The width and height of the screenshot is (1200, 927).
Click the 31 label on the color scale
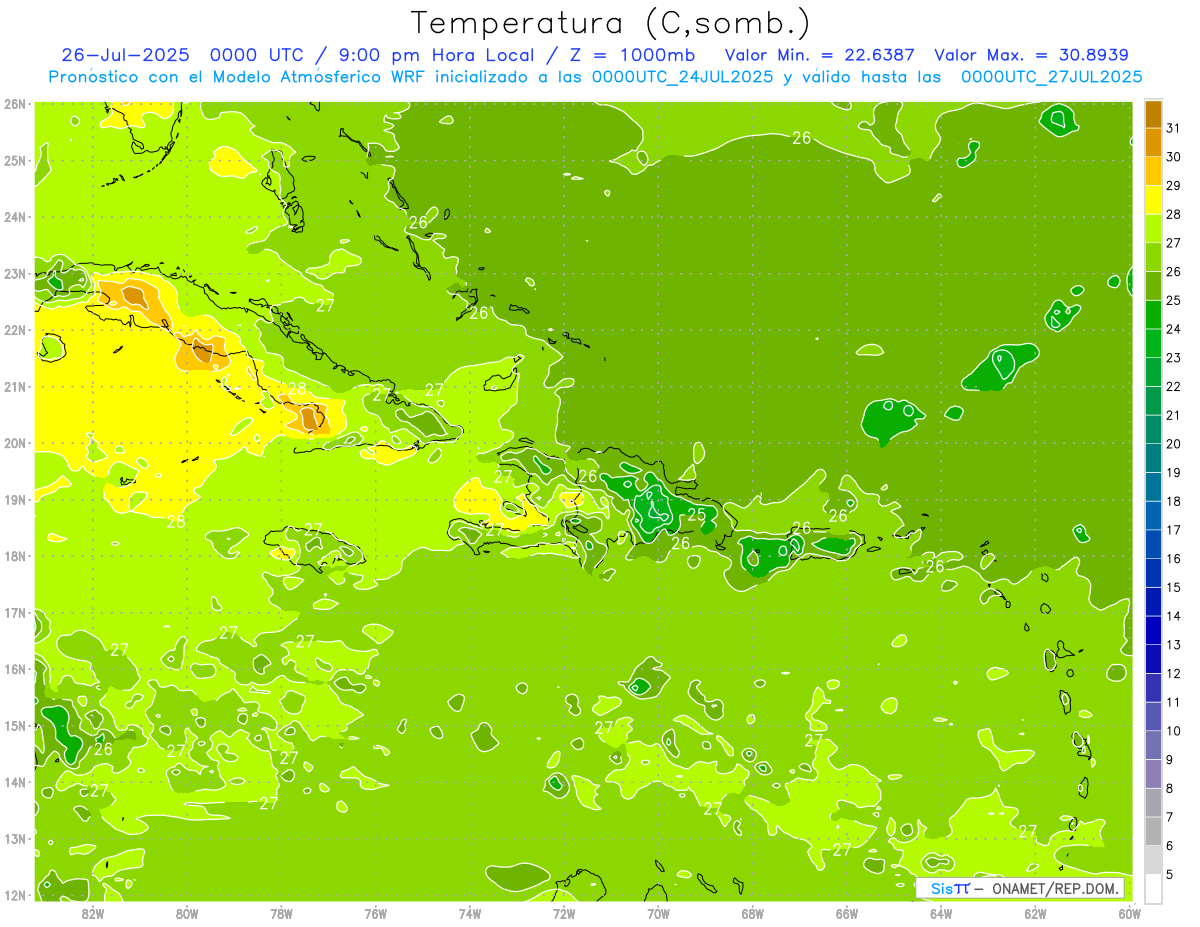click(1173, 128)
